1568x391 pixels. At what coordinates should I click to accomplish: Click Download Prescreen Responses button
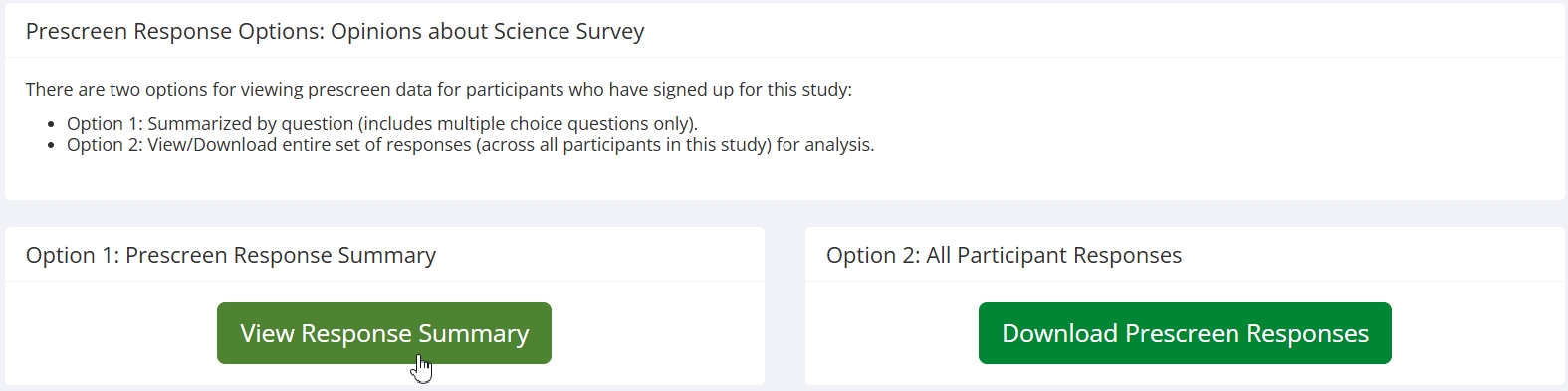pyautogui.click(x=1185, y=333)
